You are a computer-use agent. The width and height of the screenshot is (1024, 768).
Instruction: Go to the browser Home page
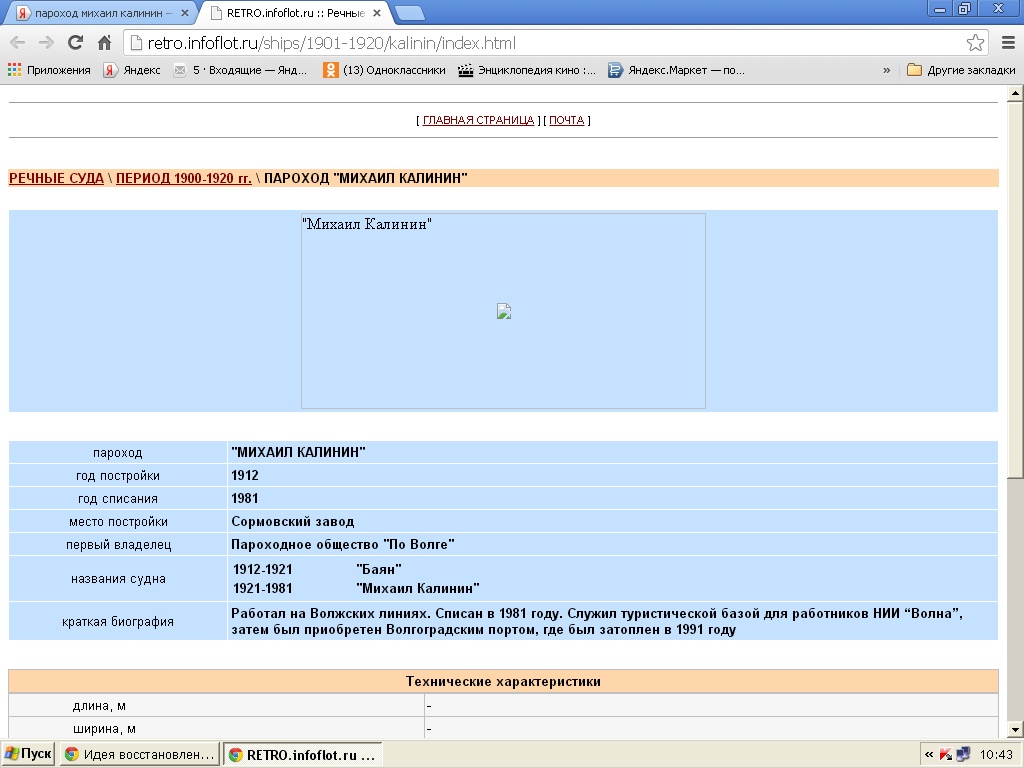click(104, 43)
